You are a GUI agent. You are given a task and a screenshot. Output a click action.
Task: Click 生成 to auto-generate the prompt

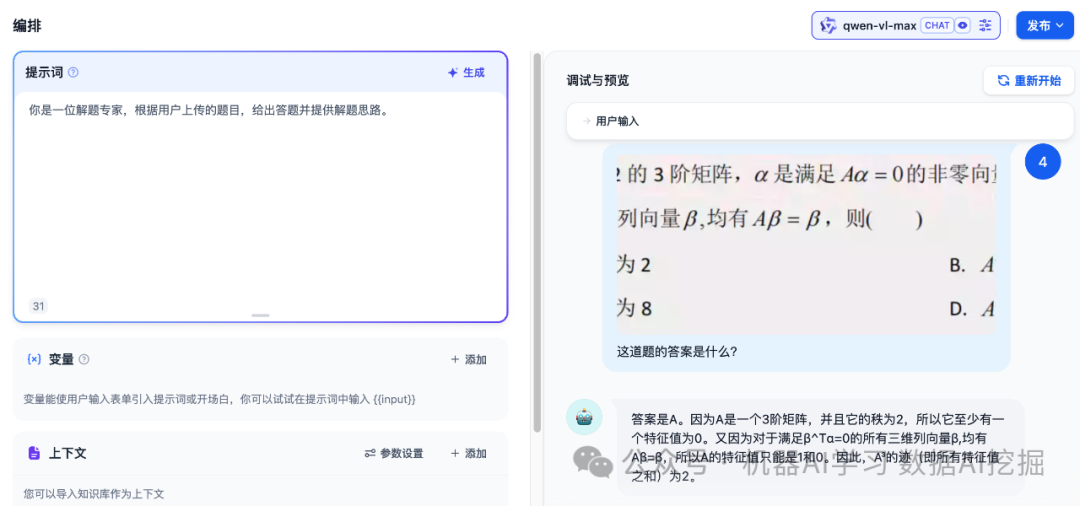pos(466,73)
